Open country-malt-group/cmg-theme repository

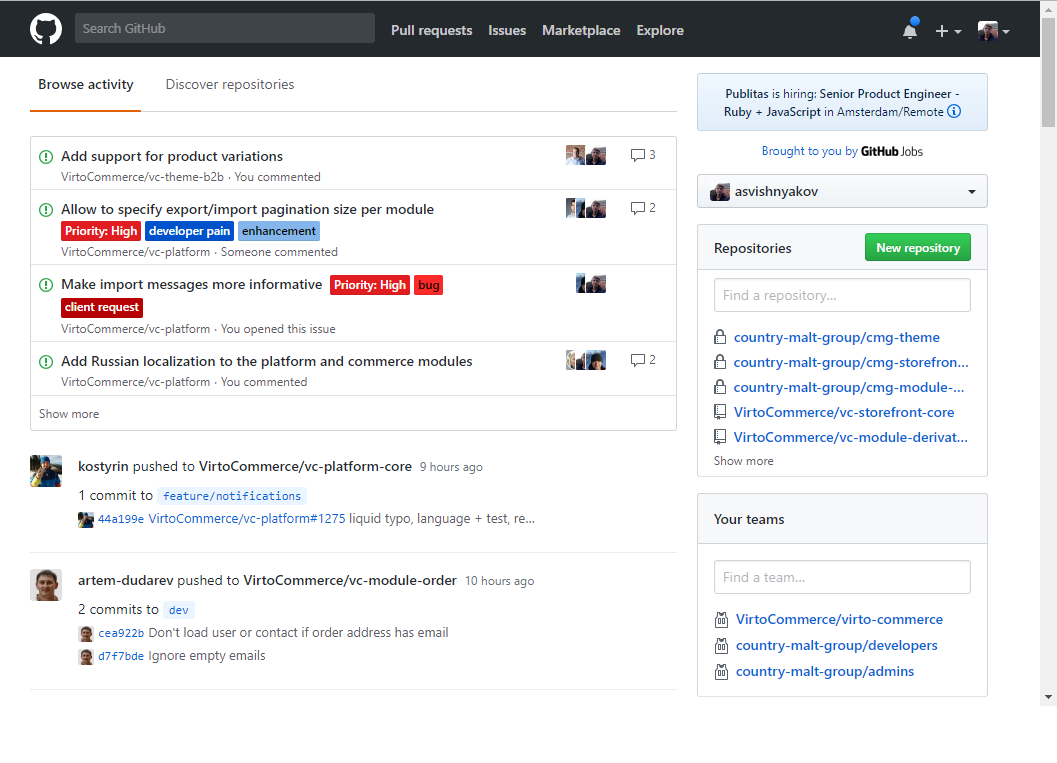[837, 337]
